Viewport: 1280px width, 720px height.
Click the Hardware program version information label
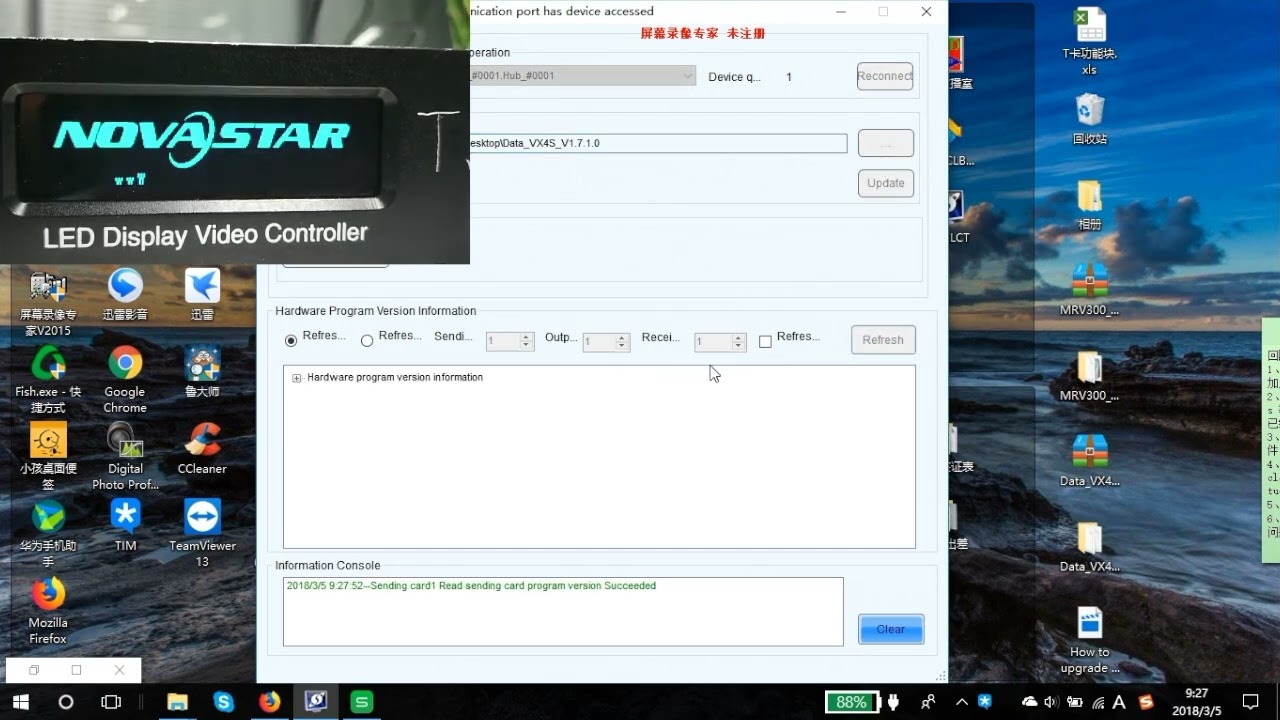point(395,378)
